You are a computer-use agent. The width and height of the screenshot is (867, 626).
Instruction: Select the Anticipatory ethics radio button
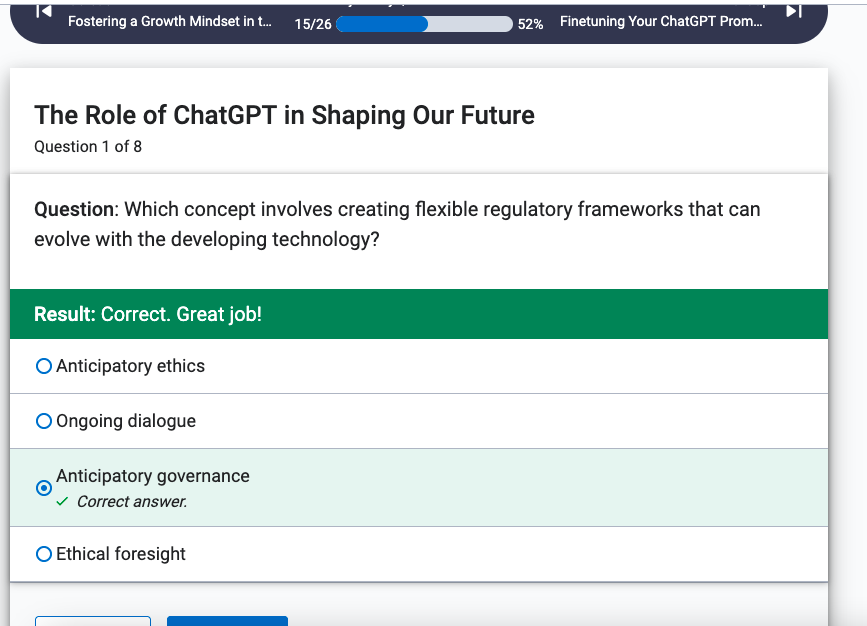[44, 366]
